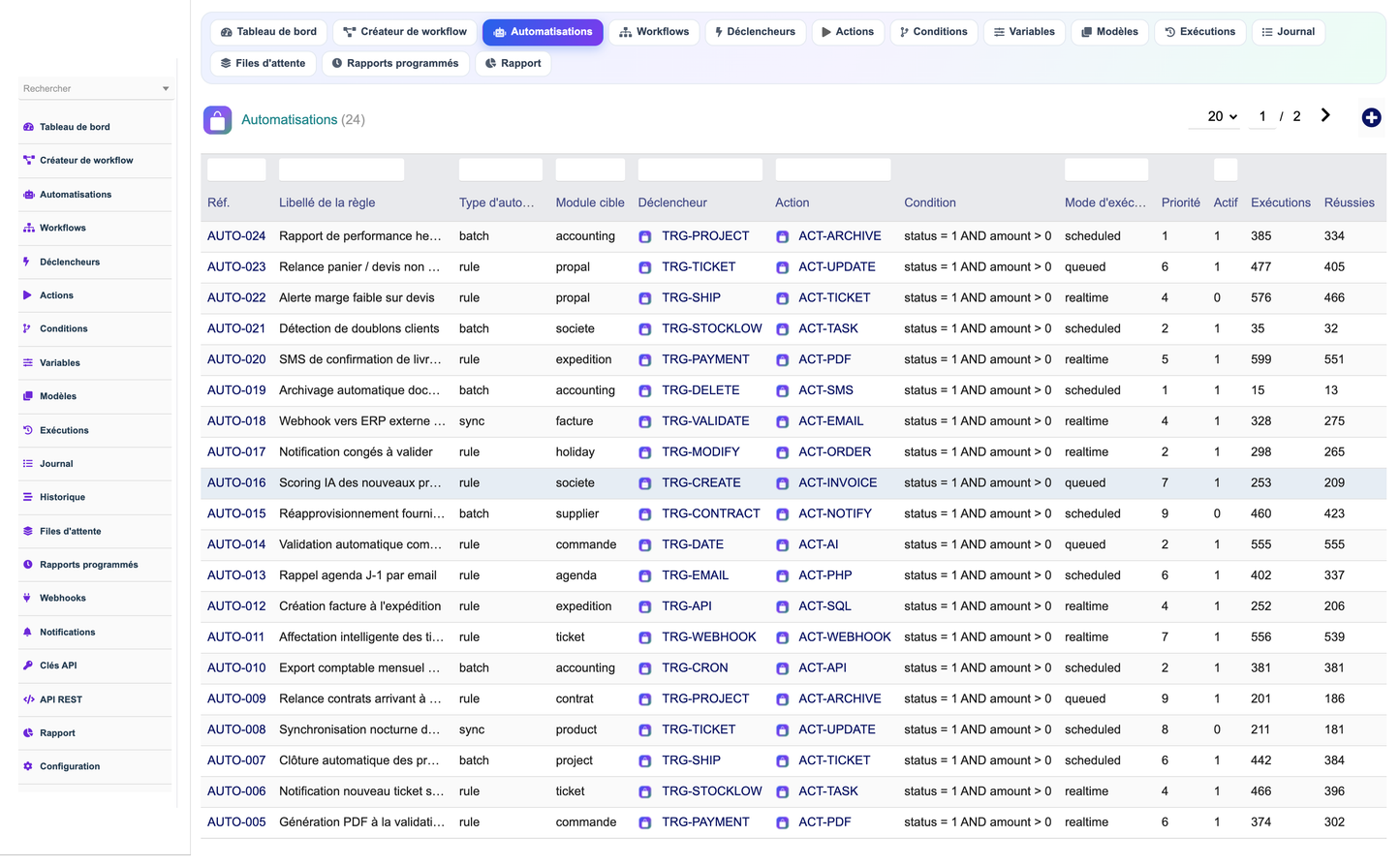Open the Module cible filter field

click(x=590, y=170)
